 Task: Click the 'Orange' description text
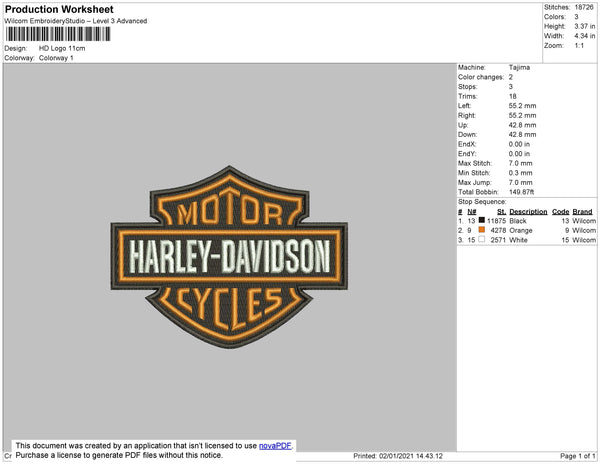[521, 231]
